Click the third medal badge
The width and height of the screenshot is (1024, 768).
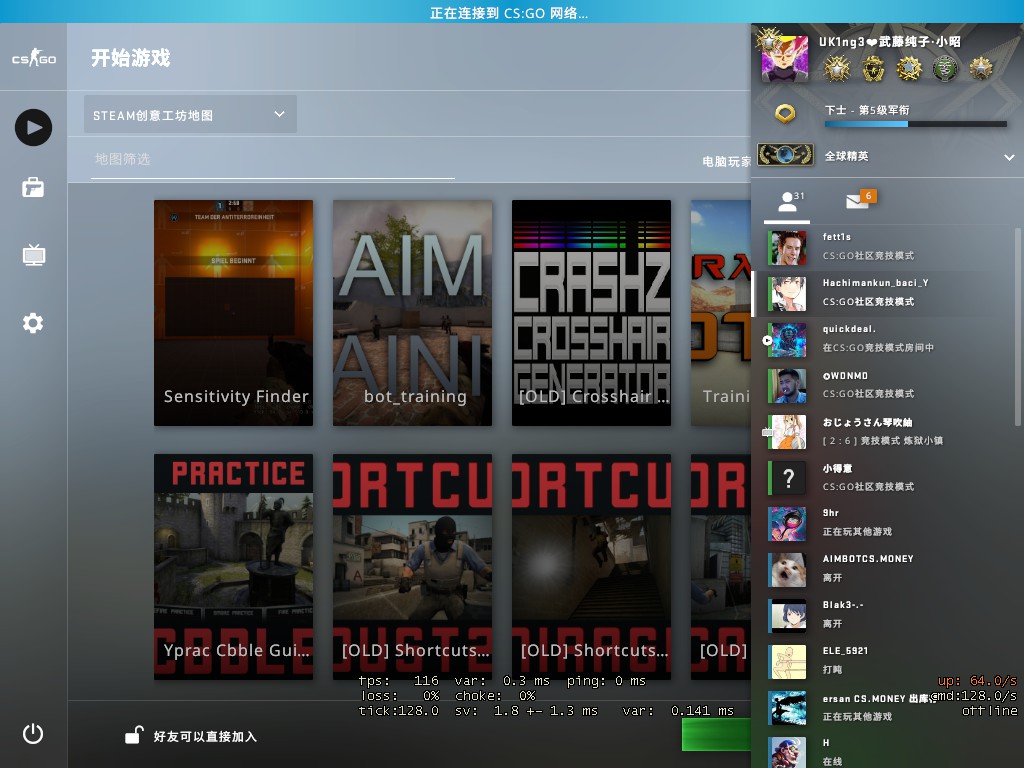[x=908, y=69]
